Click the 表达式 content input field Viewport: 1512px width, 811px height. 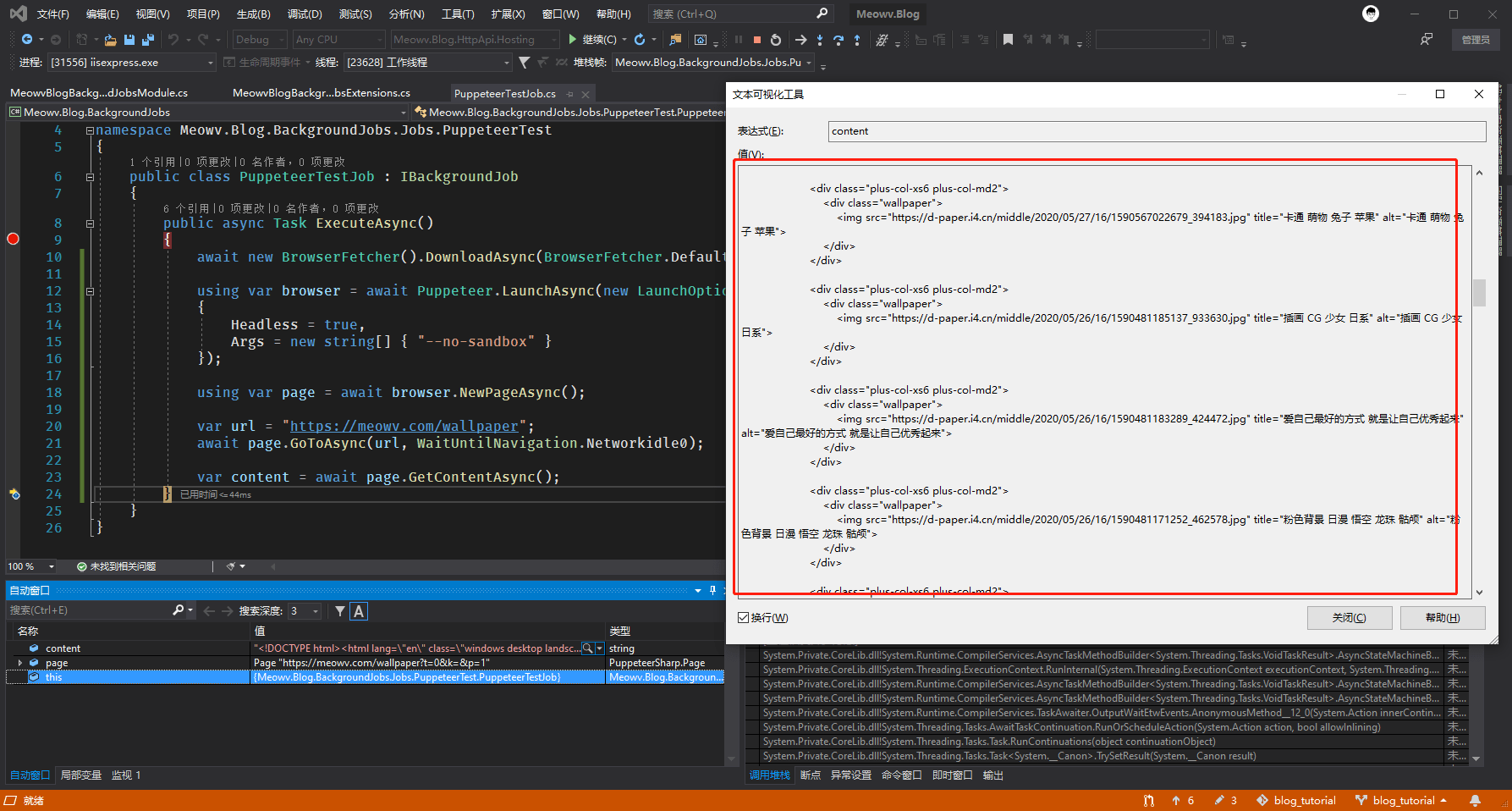tap(1156, 131)
